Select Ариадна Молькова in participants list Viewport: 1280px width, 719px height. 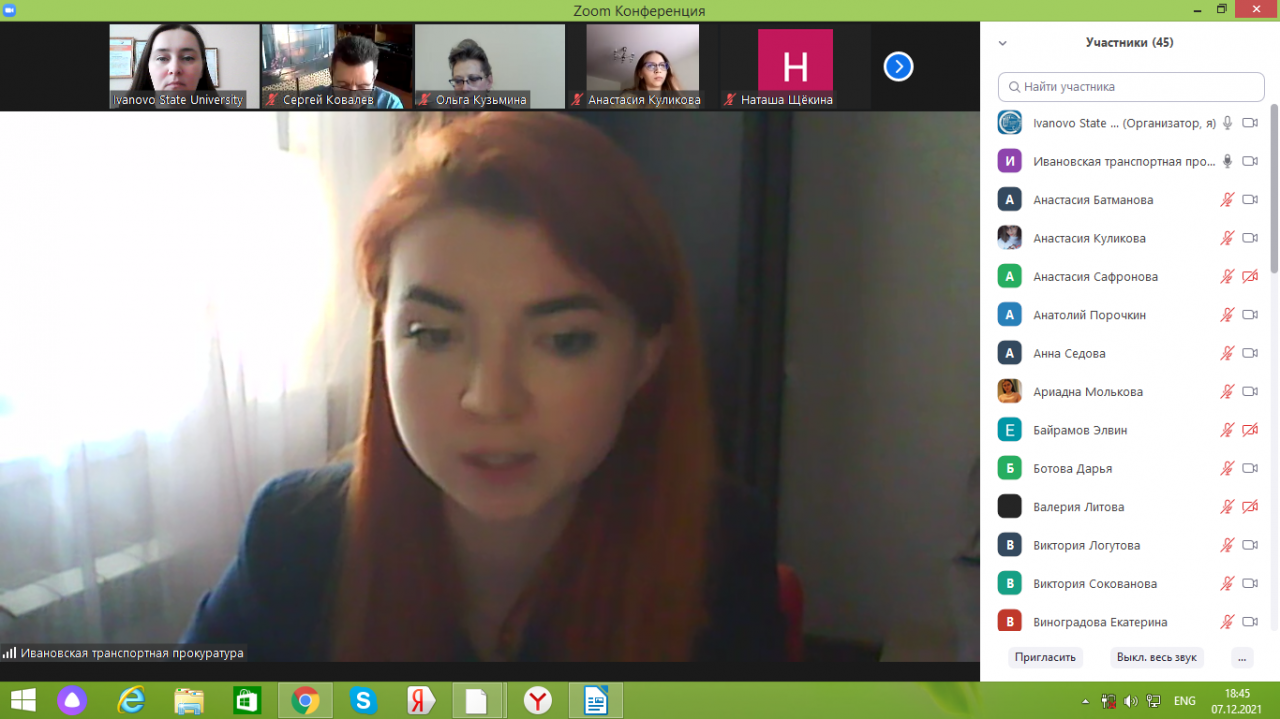[1088, 392]
